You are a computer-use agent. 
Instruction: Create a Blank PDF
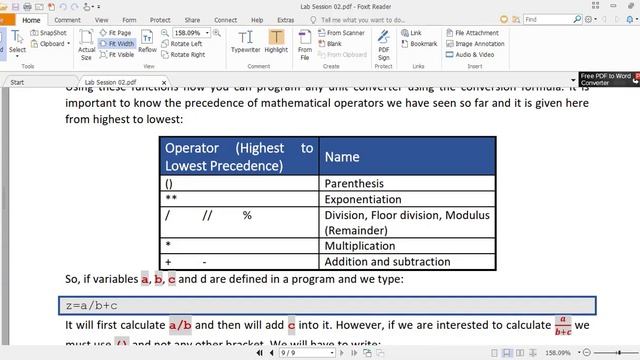(330, 44)
